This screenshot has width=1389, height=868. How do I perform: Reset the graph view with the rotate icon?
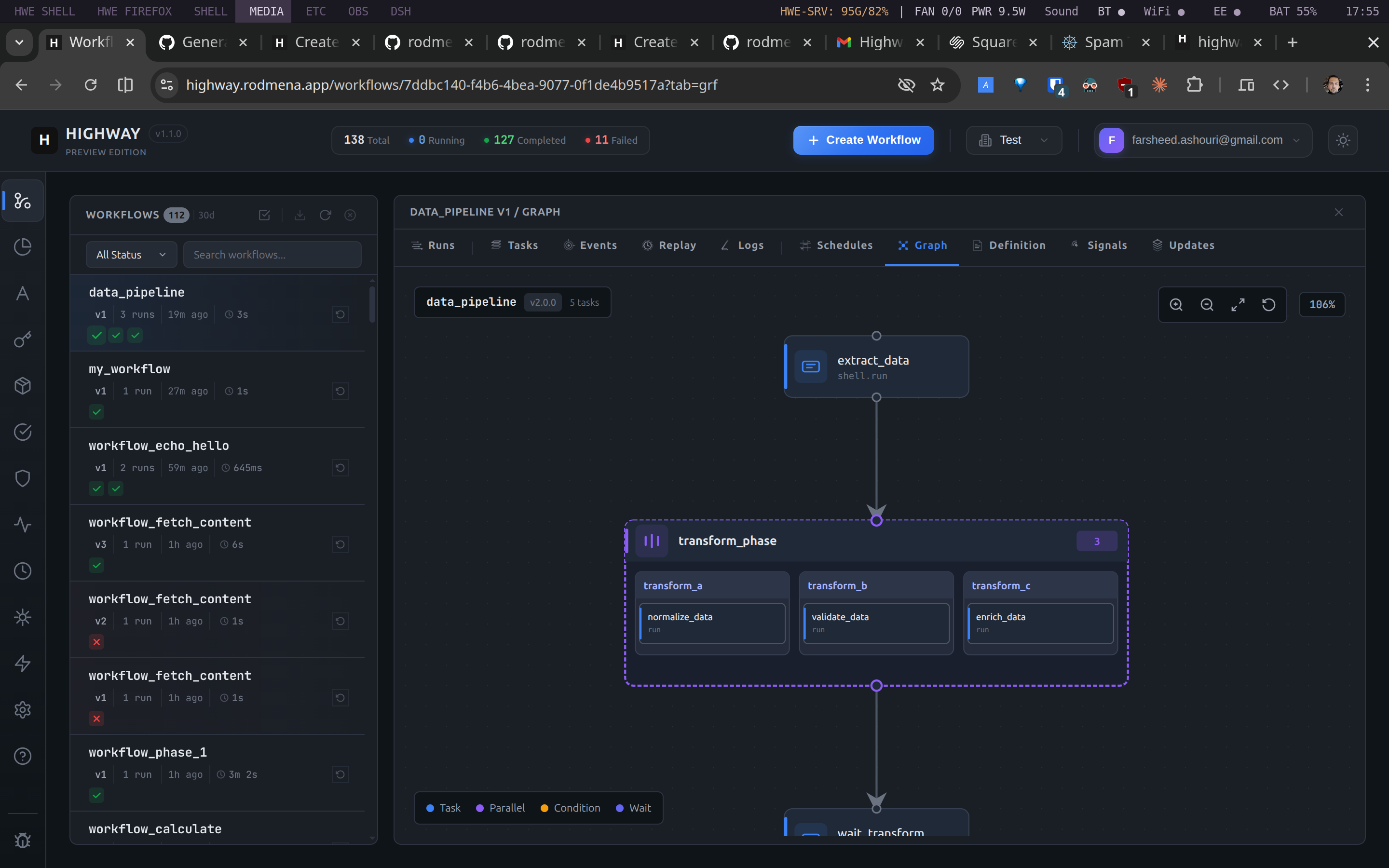point(1268,305)
